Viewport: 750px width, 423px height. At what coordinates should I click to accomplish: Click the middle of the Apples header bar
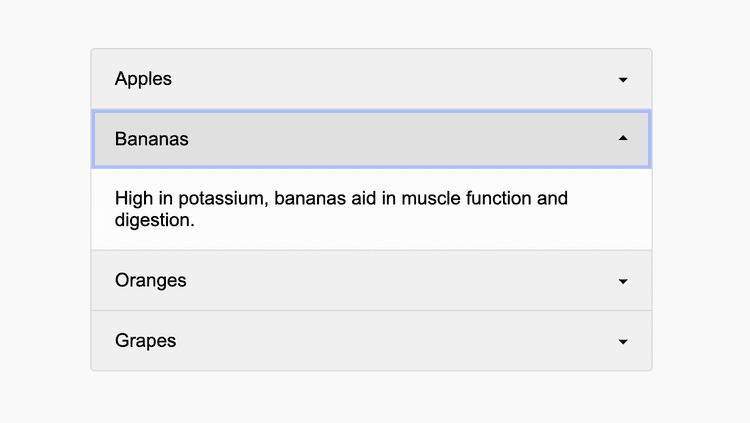click(x=371, y=79)
